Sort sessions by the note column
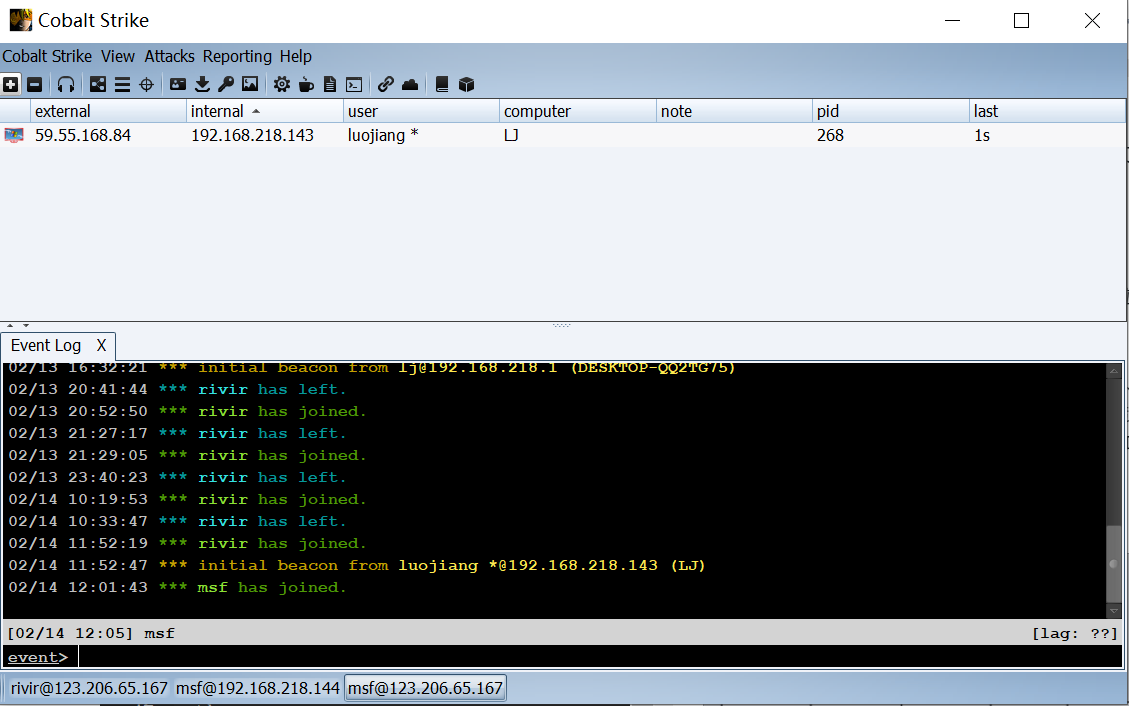 coord(734,111)
